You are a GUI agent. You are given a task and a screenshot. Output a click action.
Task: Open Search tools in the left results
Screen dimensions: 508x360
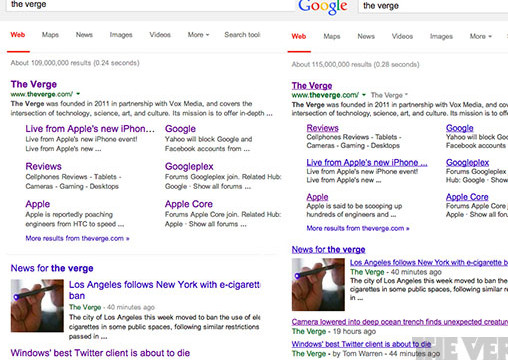[242, 35]
